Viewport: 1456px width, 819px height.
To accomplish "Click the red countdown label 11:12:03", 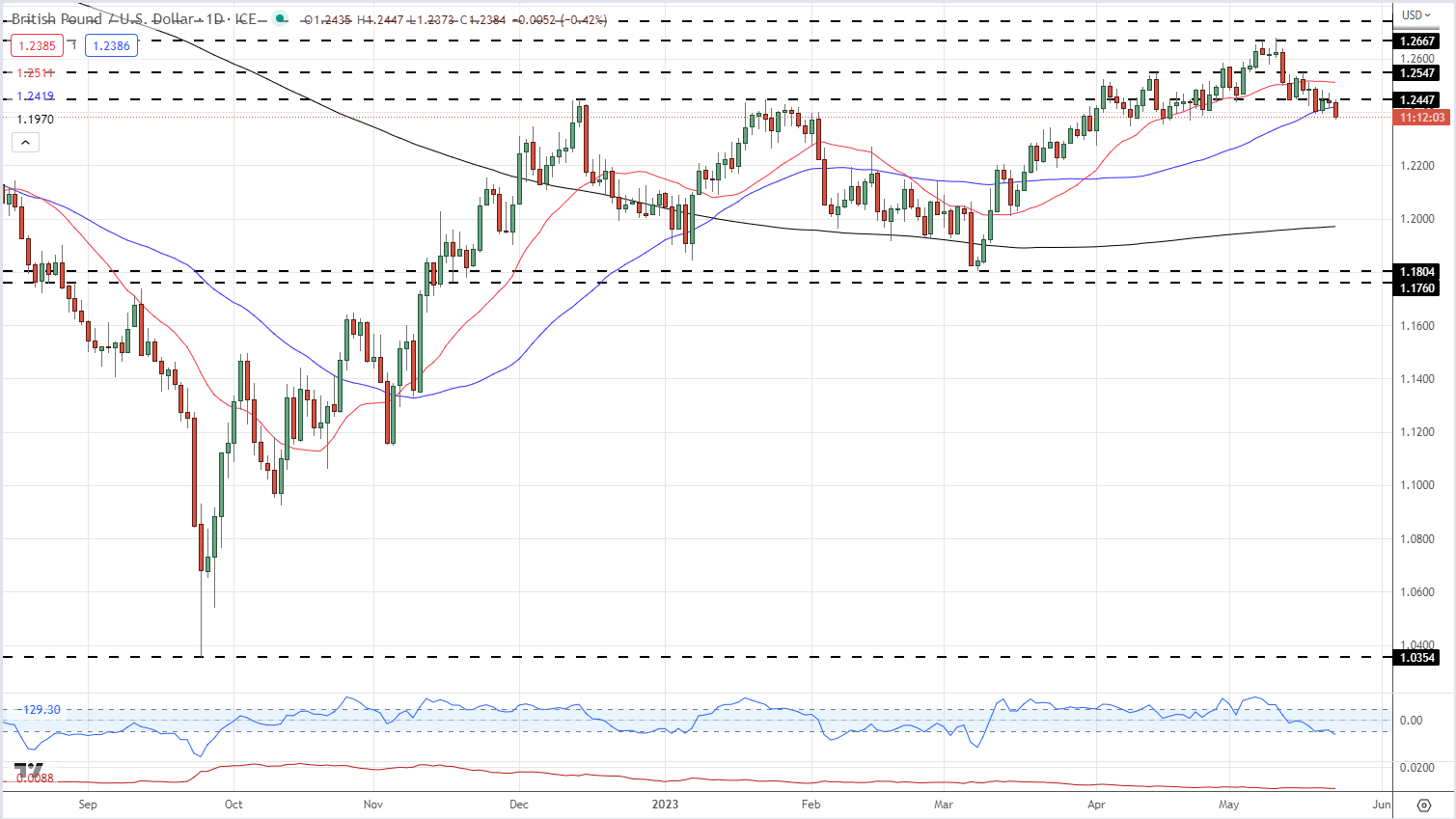I will click(1422, 117).
